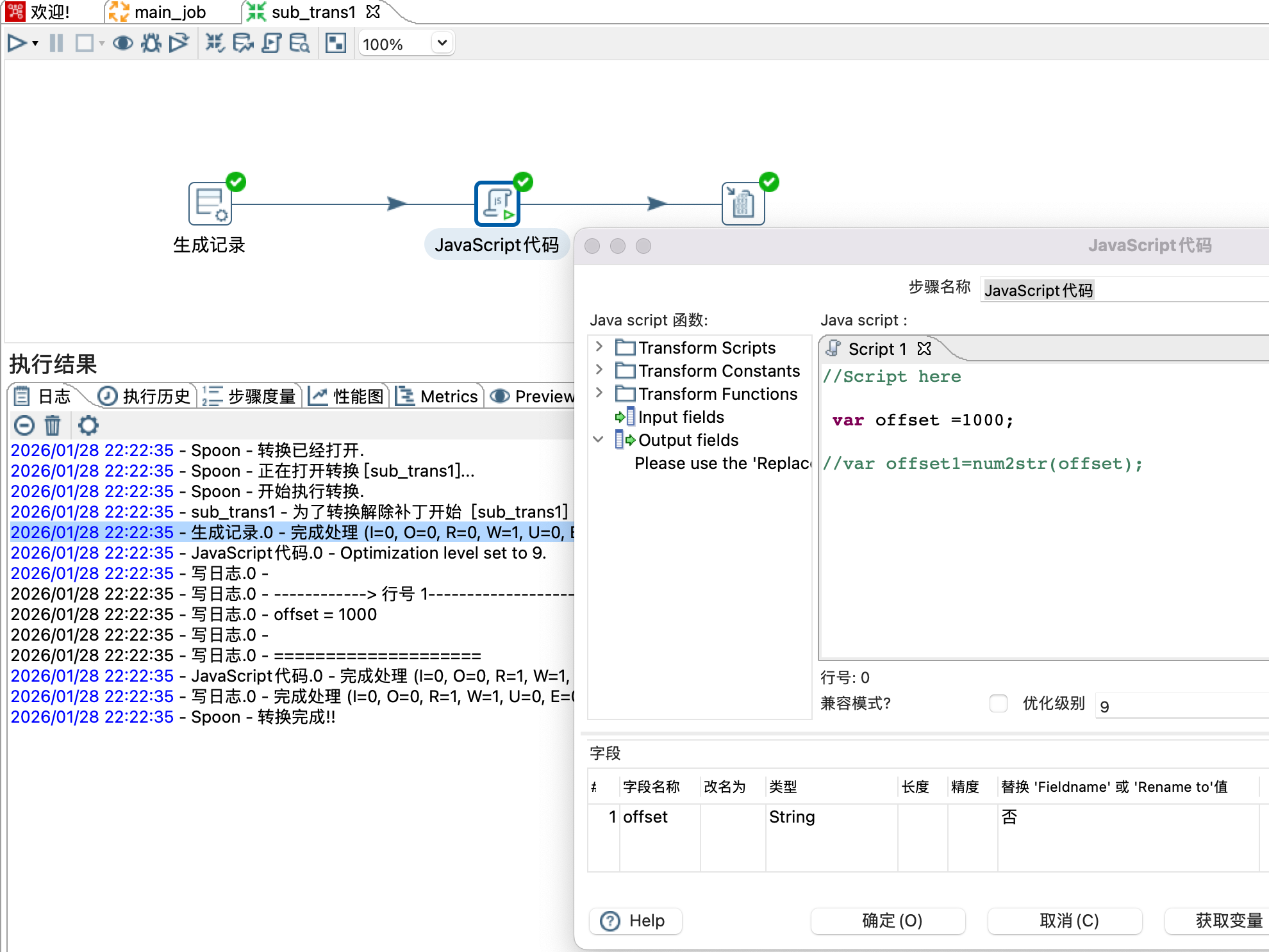
Task: Click the Debug transformation bug icon
Action: pos(151,44)
